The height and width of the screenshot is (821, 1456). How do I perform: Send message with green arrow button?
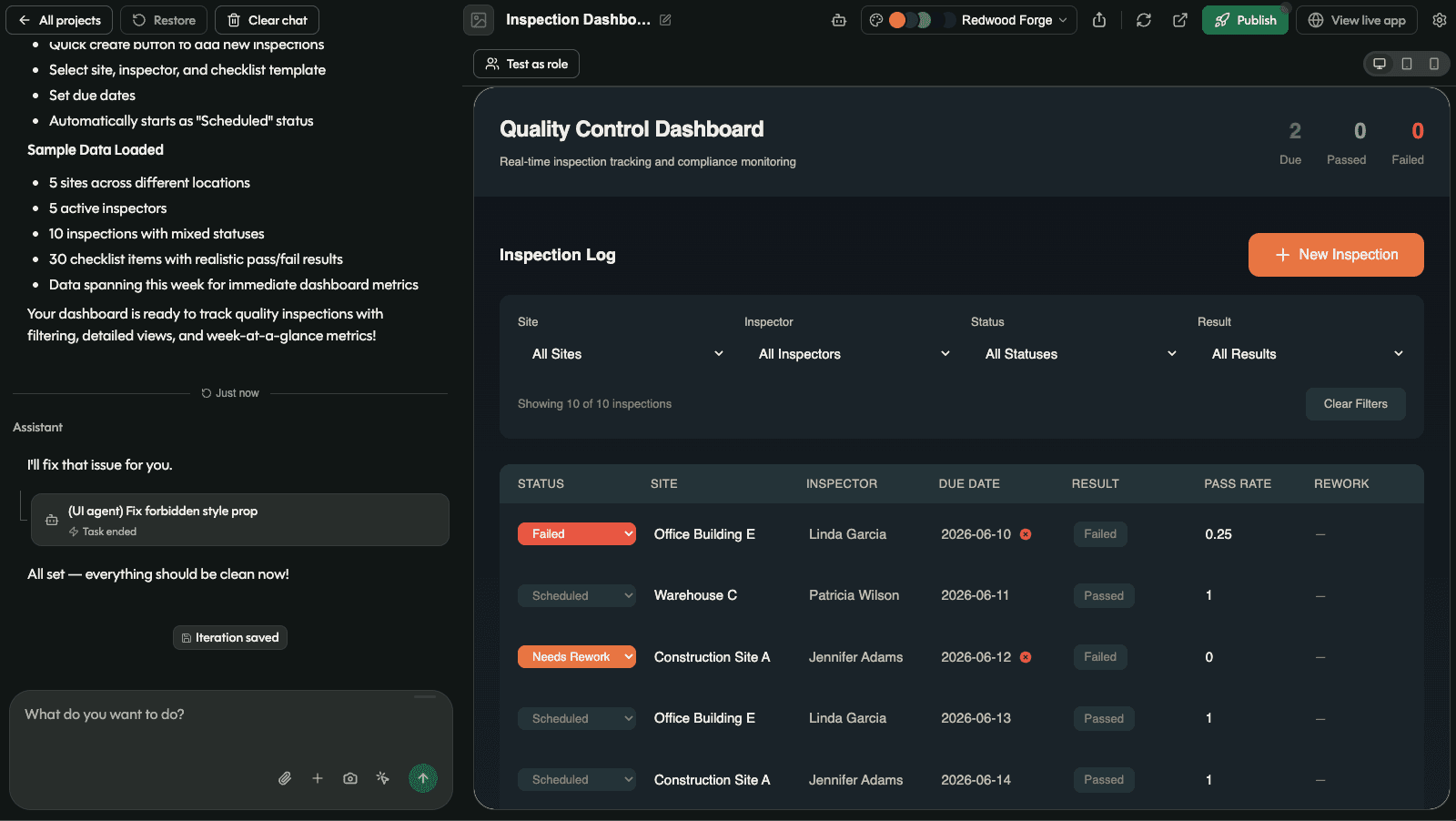coord(423,778)
